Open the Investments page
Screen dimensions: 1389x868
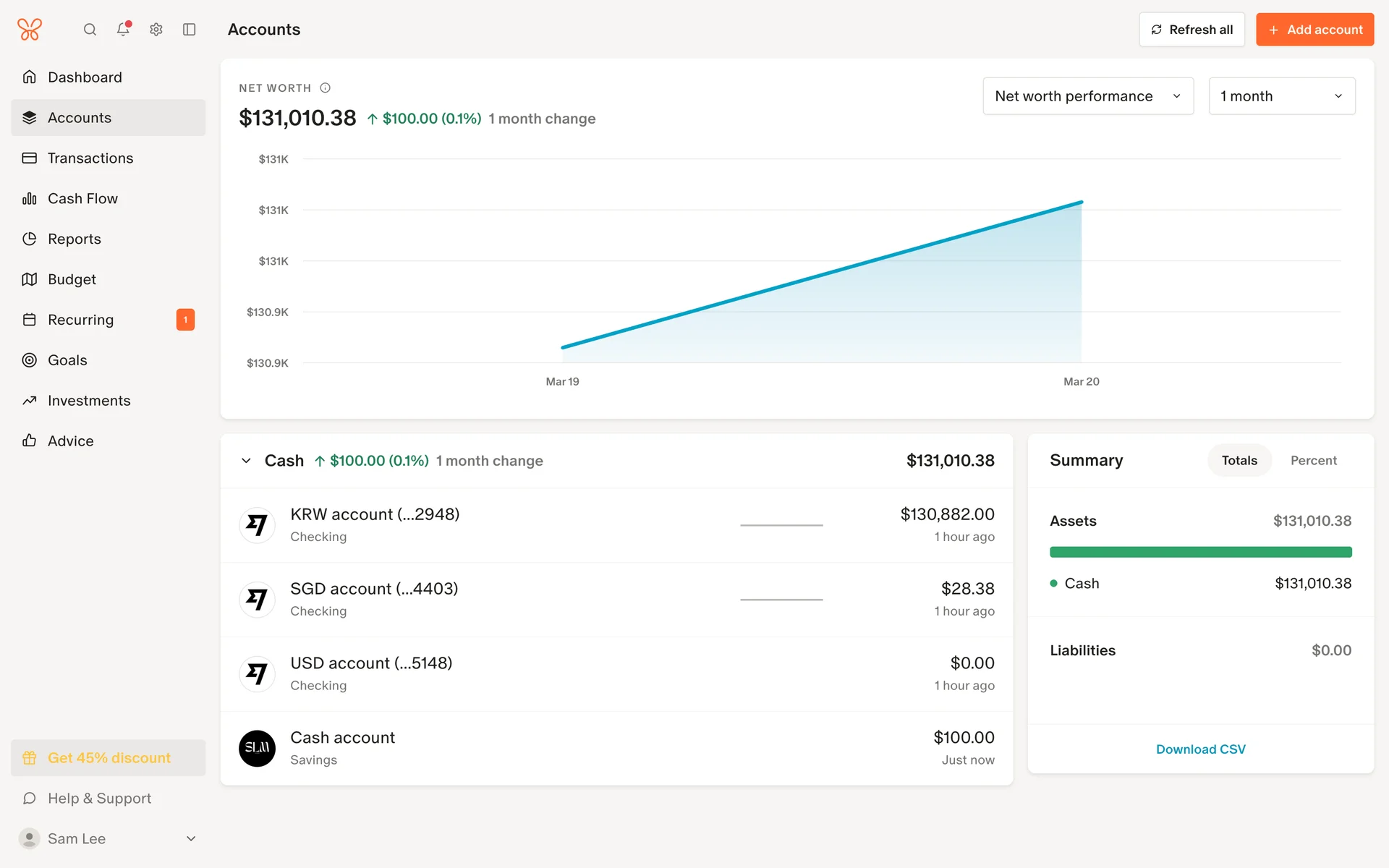click(89, 401)
